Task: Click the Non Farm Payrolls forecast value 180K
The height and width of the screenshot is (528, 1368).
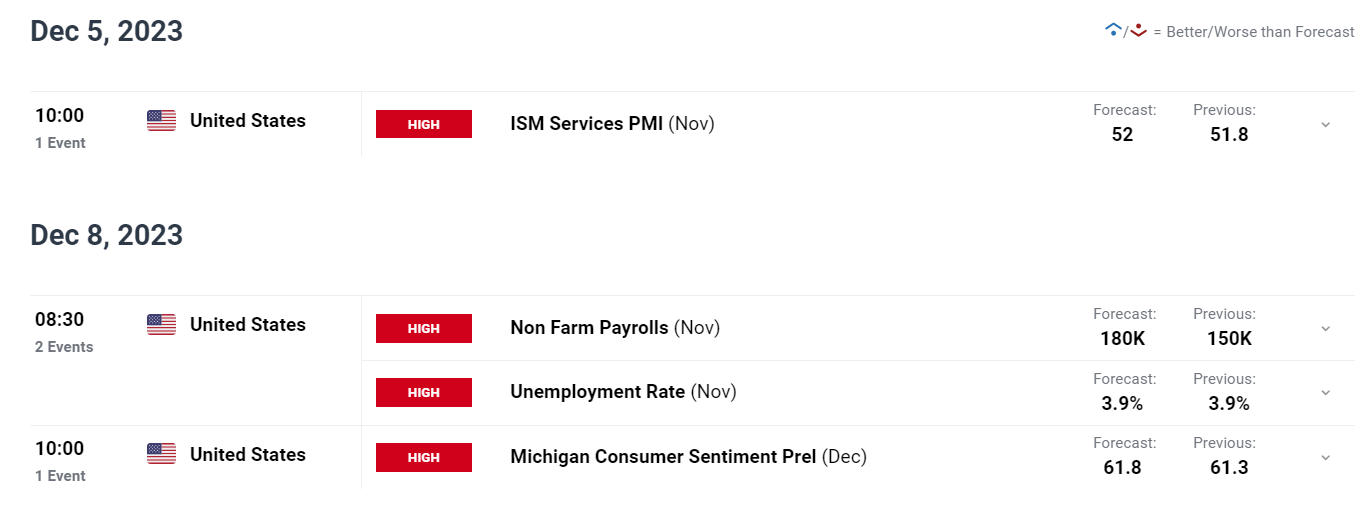Action: pos(1123,338)
